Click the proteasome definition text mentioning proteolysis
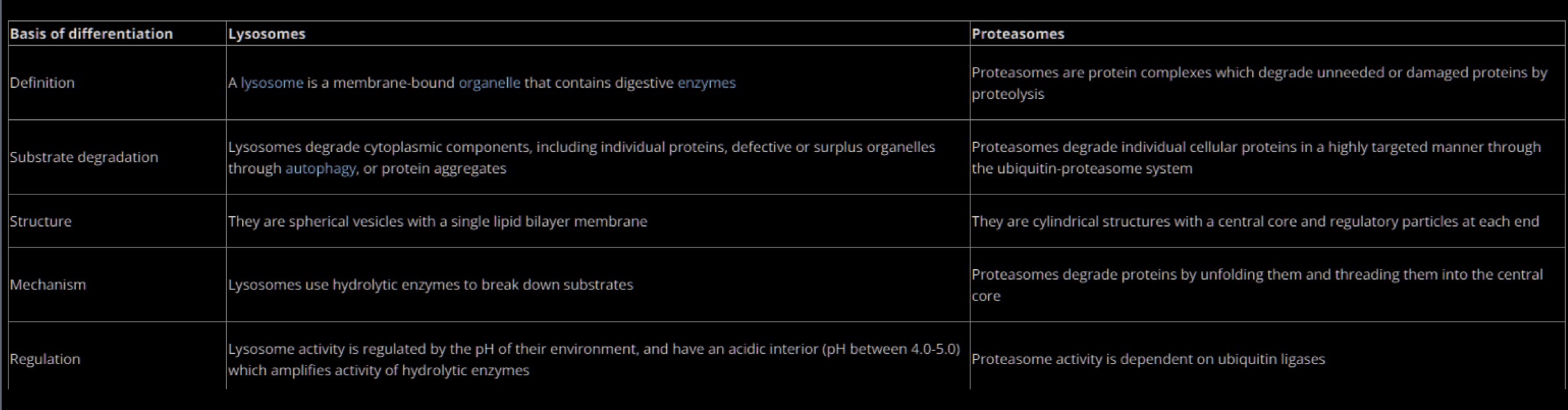 click(1258, 83)
